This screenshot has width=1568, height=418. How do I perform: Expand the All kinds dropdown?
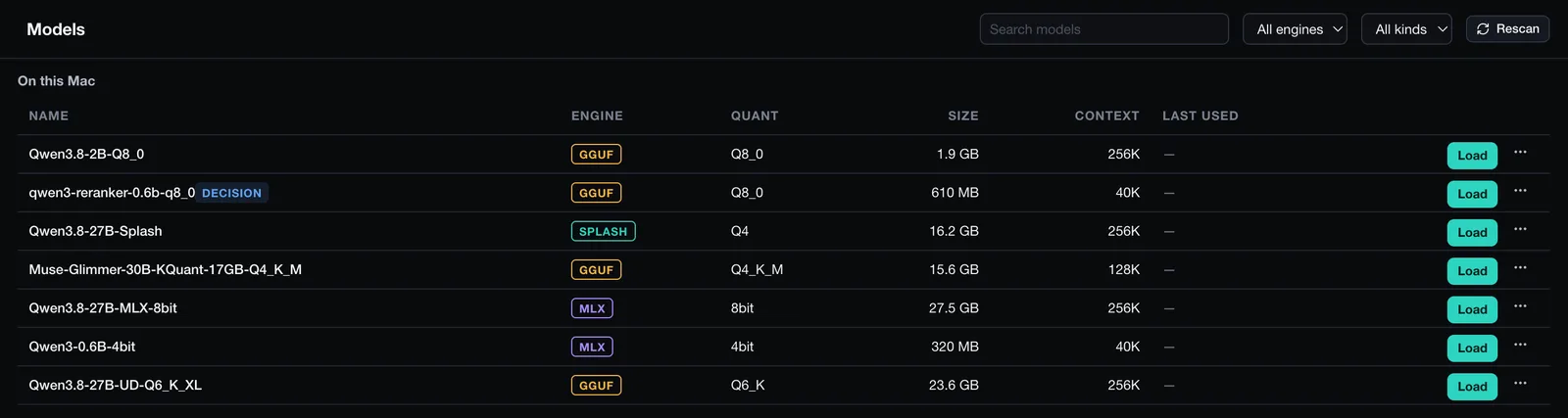tap(1406, 29)
